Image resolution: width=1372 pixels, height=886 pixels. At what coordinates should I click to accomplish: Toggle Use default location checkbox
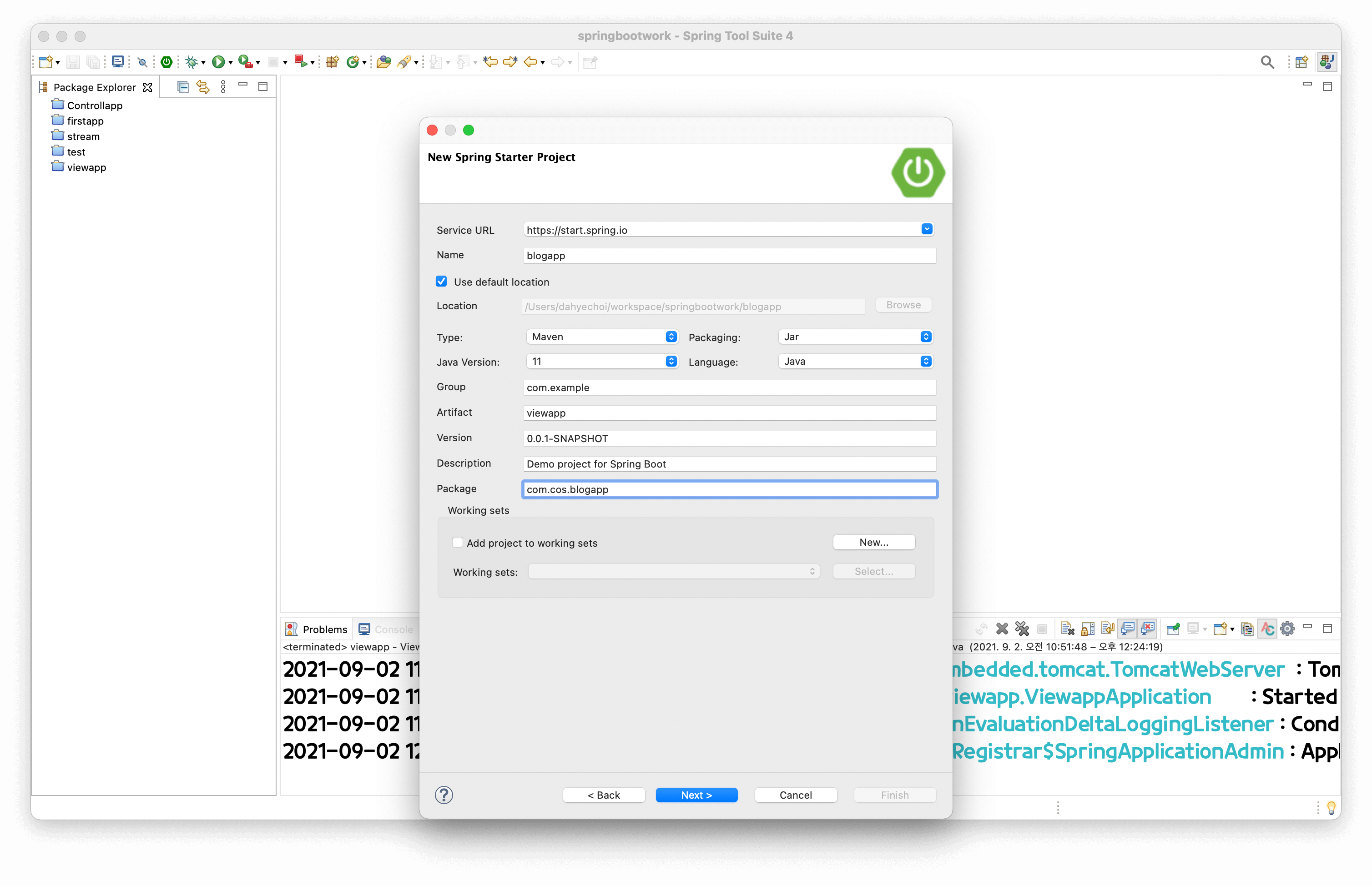[x=441, y=282]
